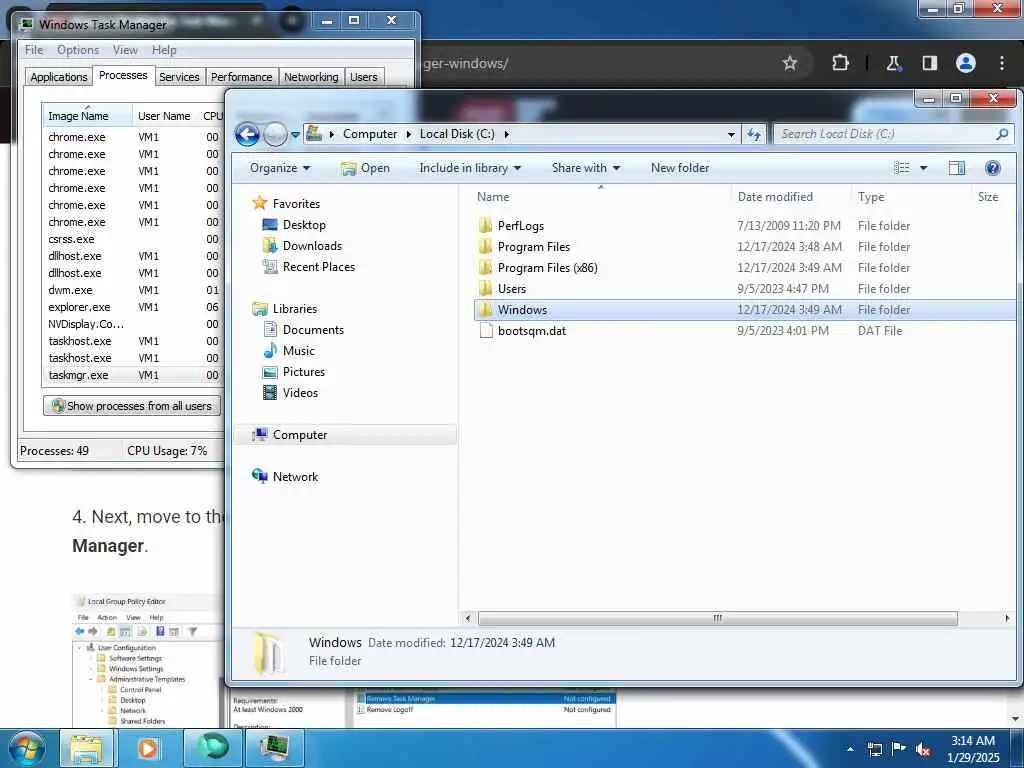Screen dimensions: 1024x768
Task: Open the address bar history dropdown
Action: pyautogui.click(x=731, y=135)
